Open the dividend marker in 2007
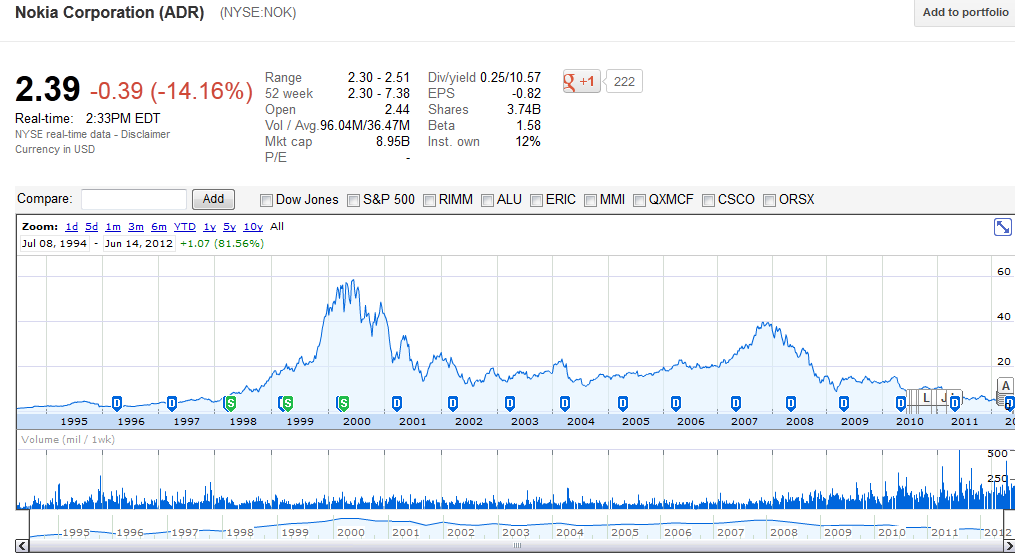The image size is (1015, 553). pos(736,403)
